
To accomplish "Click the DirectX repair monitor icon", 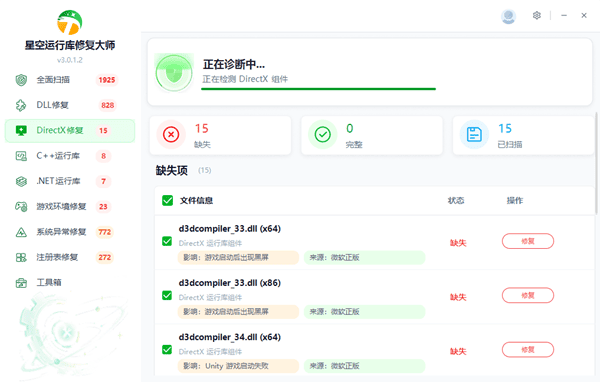I will [21, 131].
